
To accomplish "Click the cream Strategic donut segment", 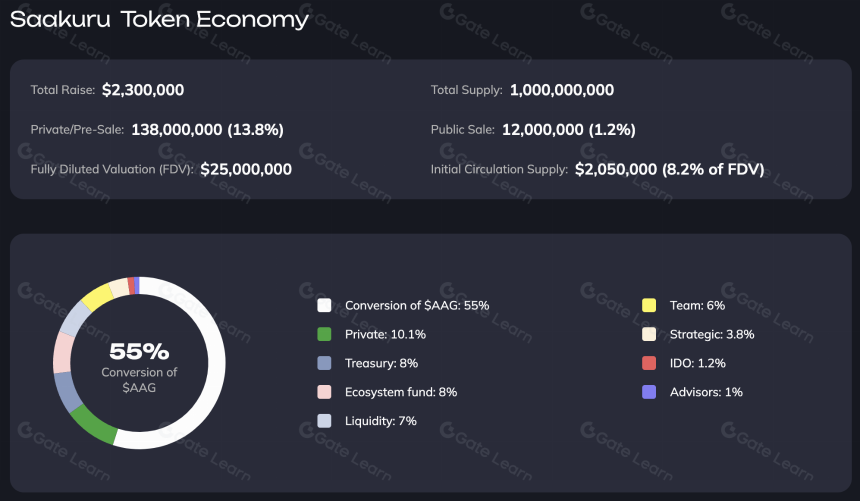I will (119, 288).
